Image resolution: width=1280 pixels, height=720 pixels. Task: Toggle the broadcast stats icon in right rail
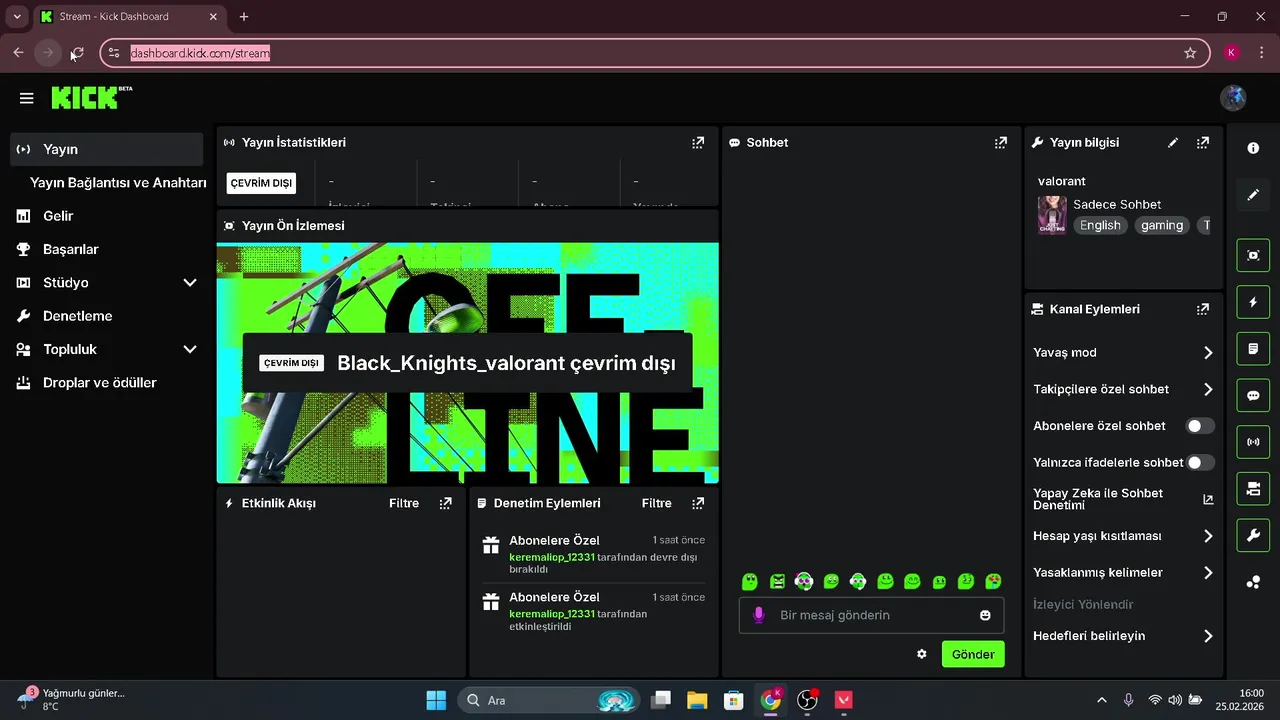pos(1253,442)
